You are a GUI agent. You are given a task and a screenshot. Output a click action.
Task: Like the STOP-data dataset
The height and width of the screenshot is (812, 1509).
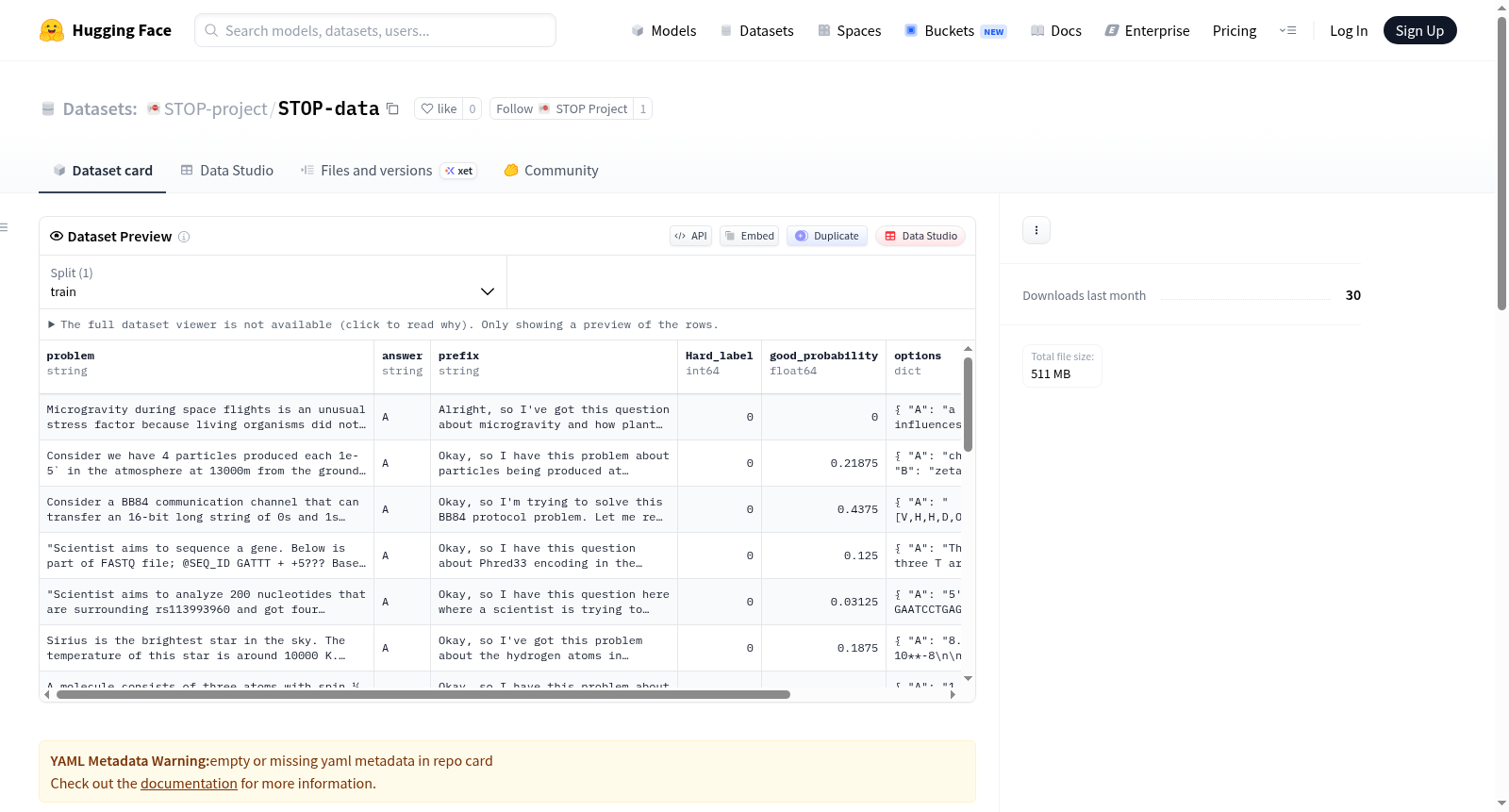[x=439, y=108]
